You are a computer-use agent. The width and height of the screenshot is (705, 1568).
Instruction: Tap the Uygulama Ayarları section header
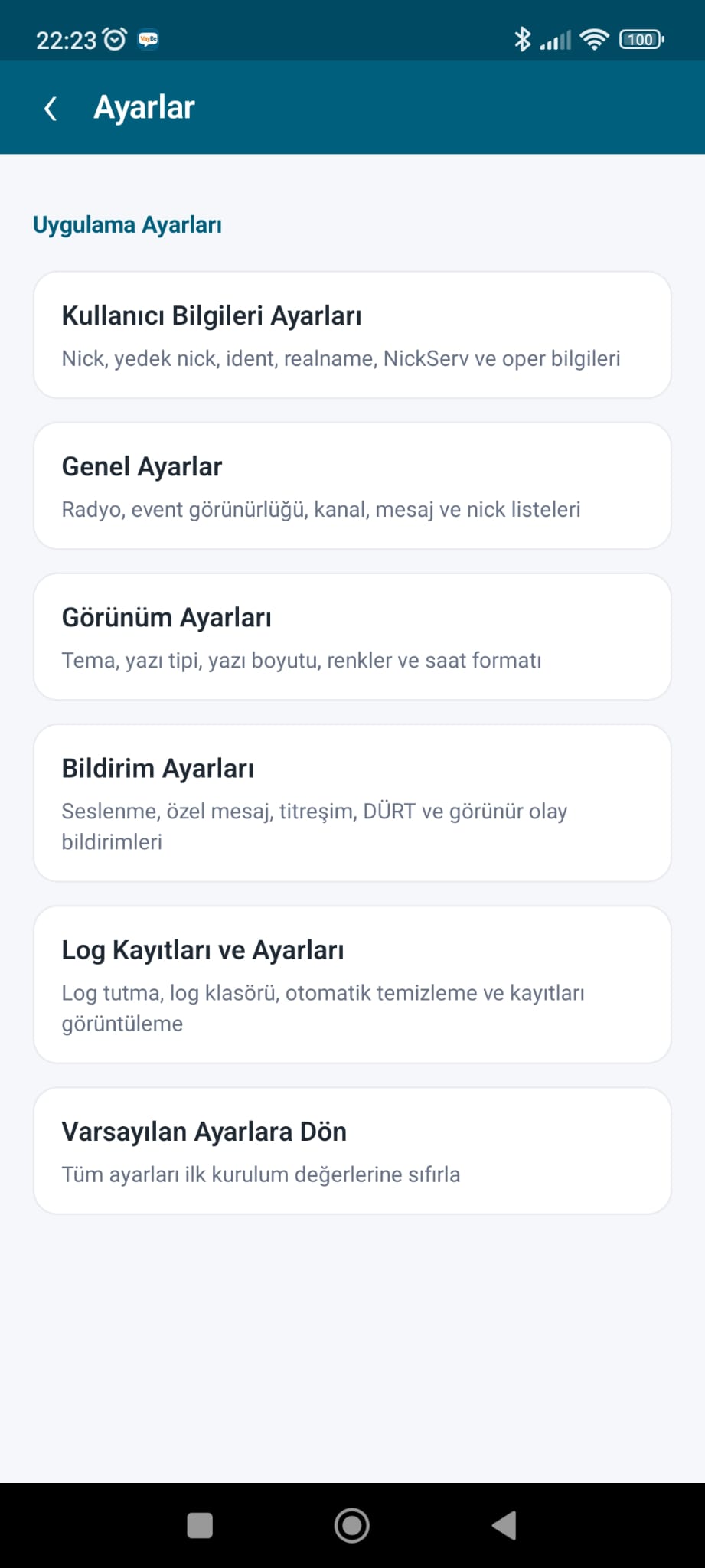pos(127,225)
